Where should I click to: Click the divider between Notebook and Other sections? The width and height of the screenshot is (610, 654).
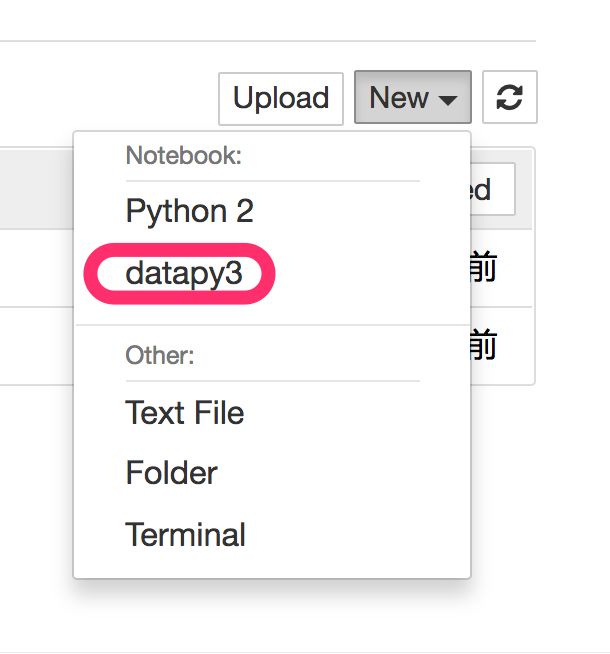[x=272, y=324]
